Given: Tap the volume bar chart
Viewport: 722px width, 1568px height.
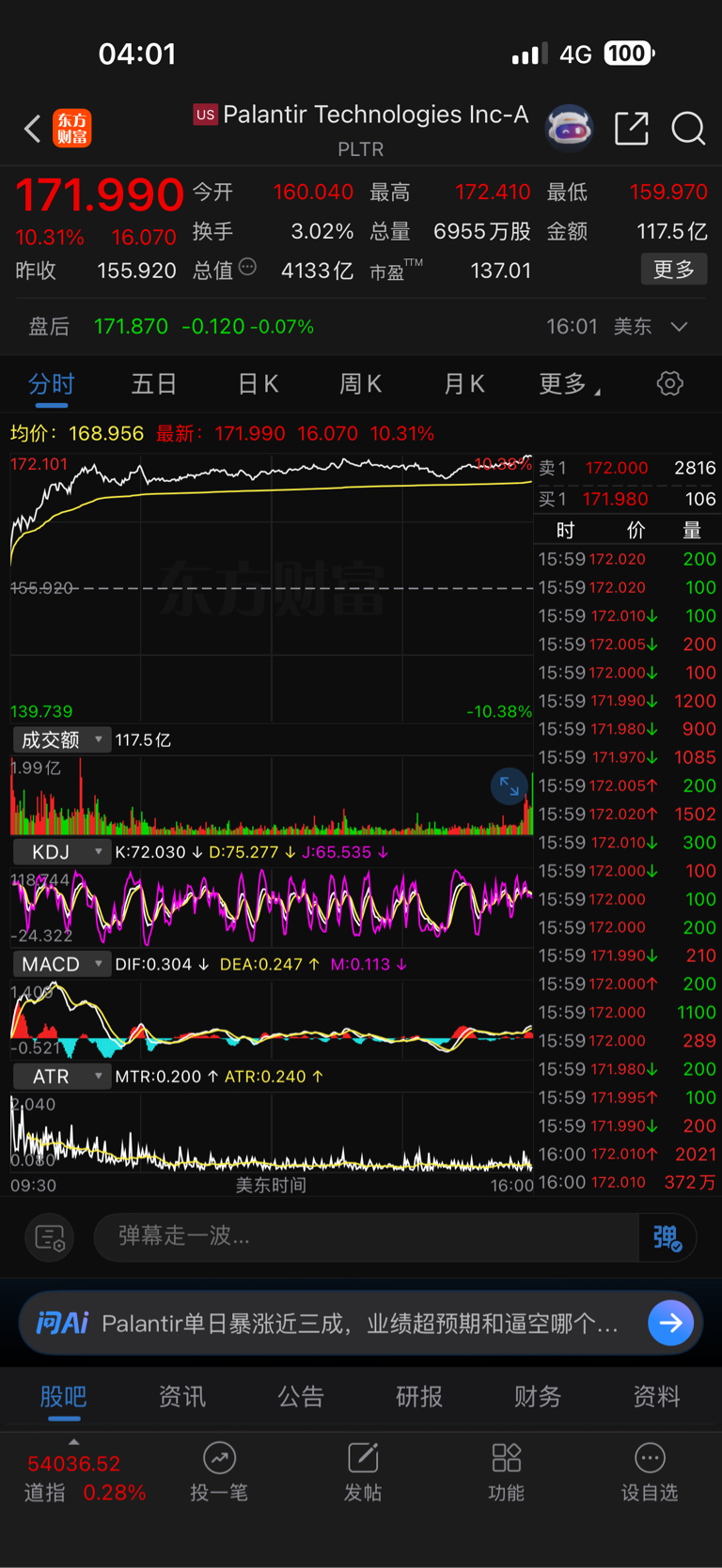Looking at the screenshot, I should coord(272,797).
